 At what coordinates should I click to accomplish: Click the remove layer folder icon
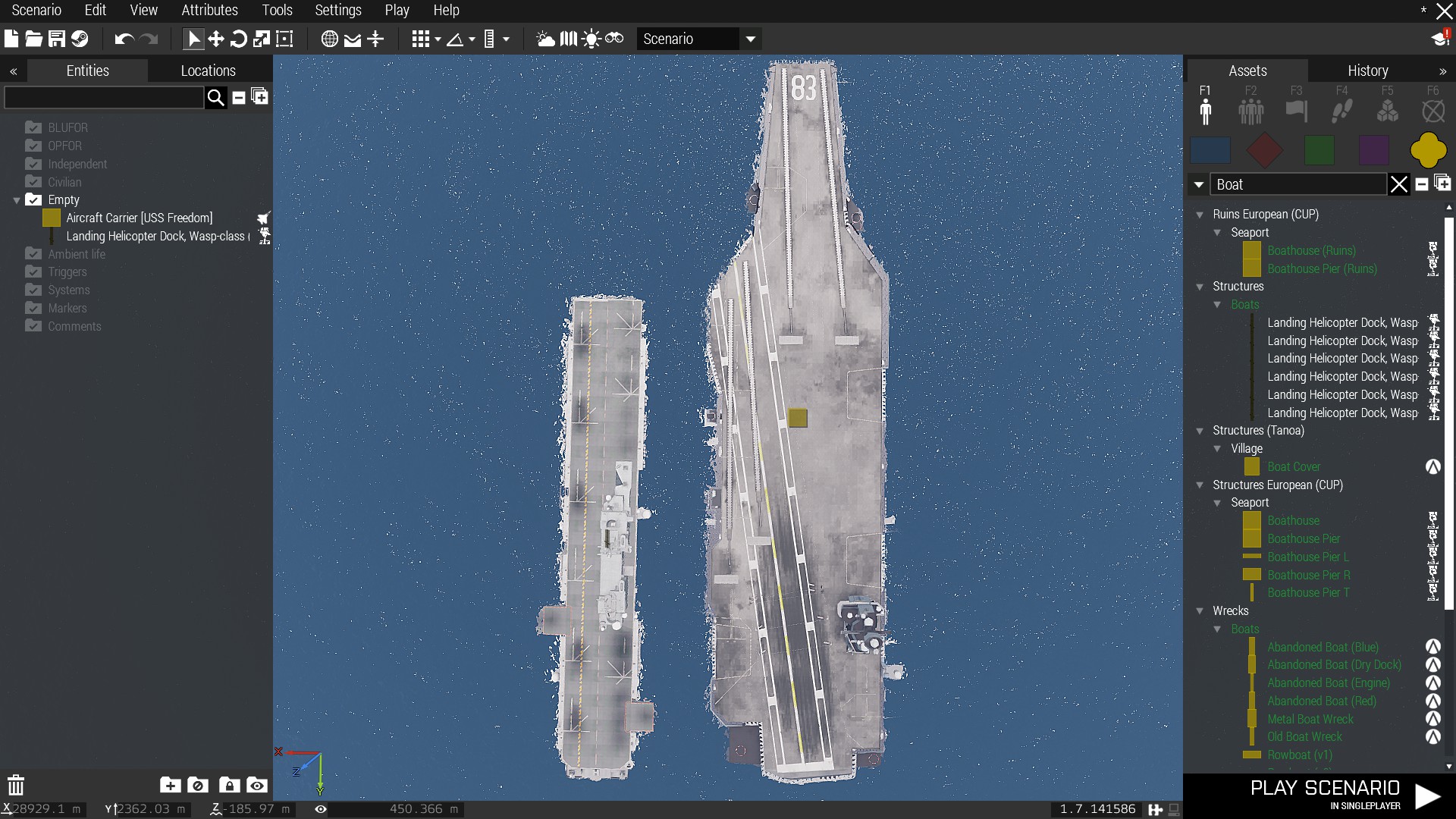click(x=197, y=786)
